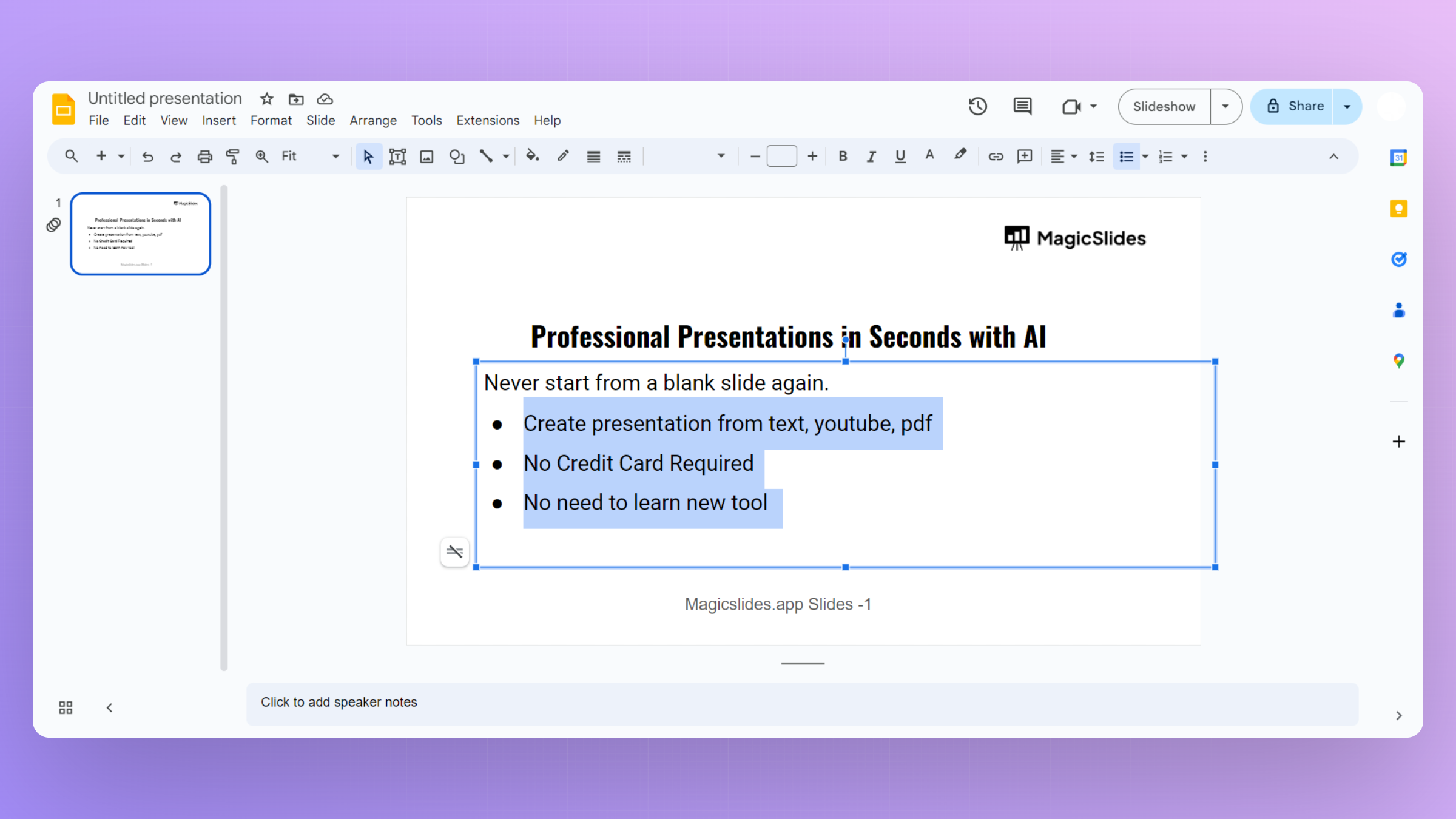
Task: Click the Share button
Action: click(1295, 107)
